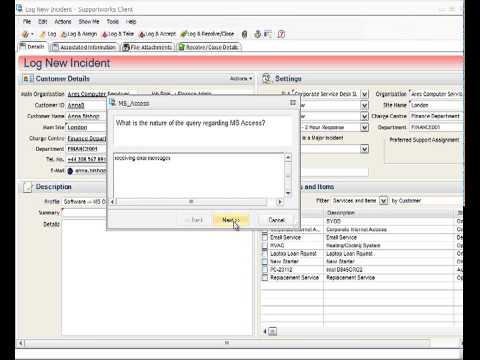Expand the Customer Details Actions dropdown
The image size is (480, 360).
pyautogui.click(x=241, y=79)
